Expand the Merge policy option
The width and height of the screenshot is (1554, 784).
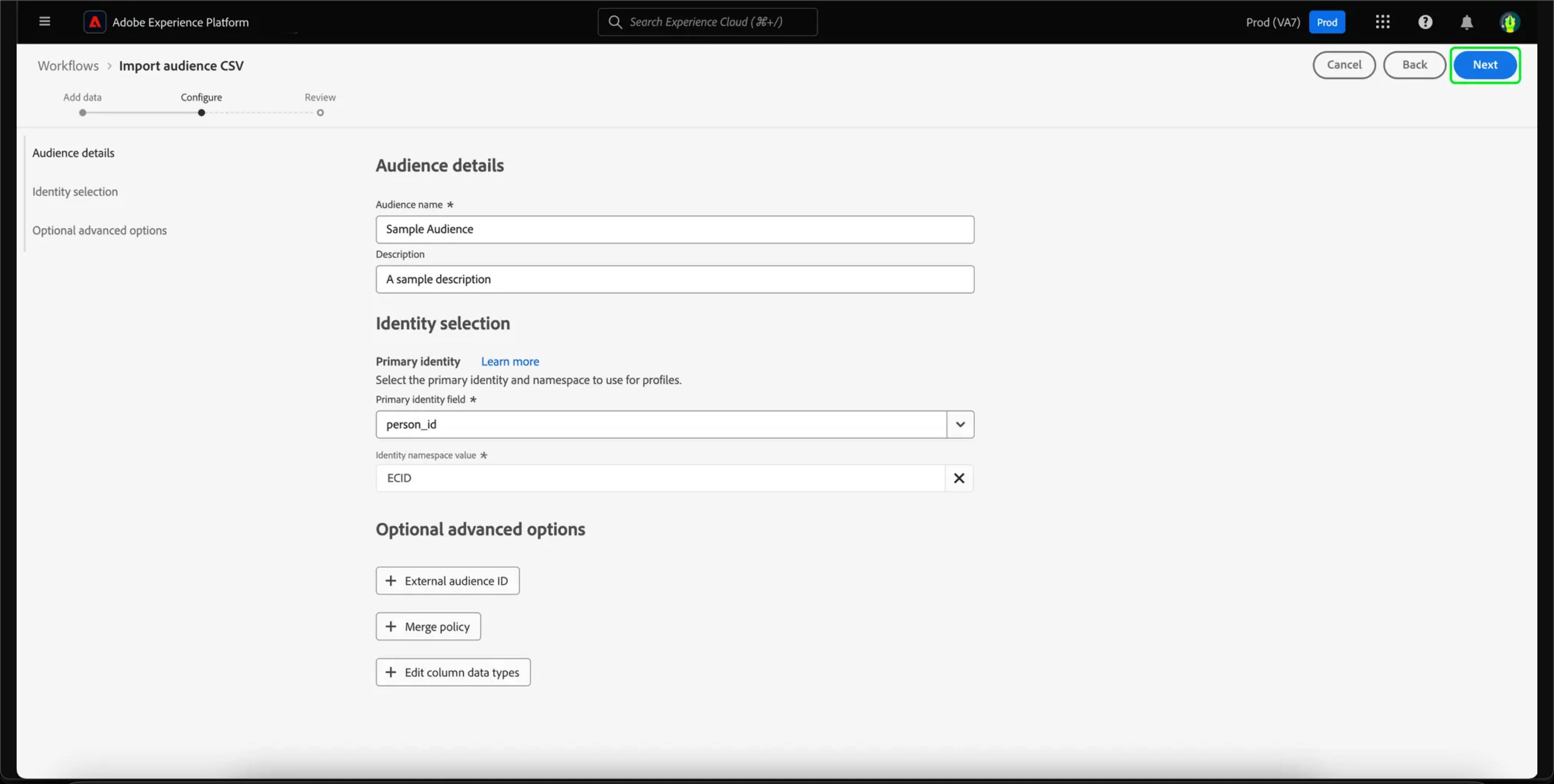coord(429,627)
